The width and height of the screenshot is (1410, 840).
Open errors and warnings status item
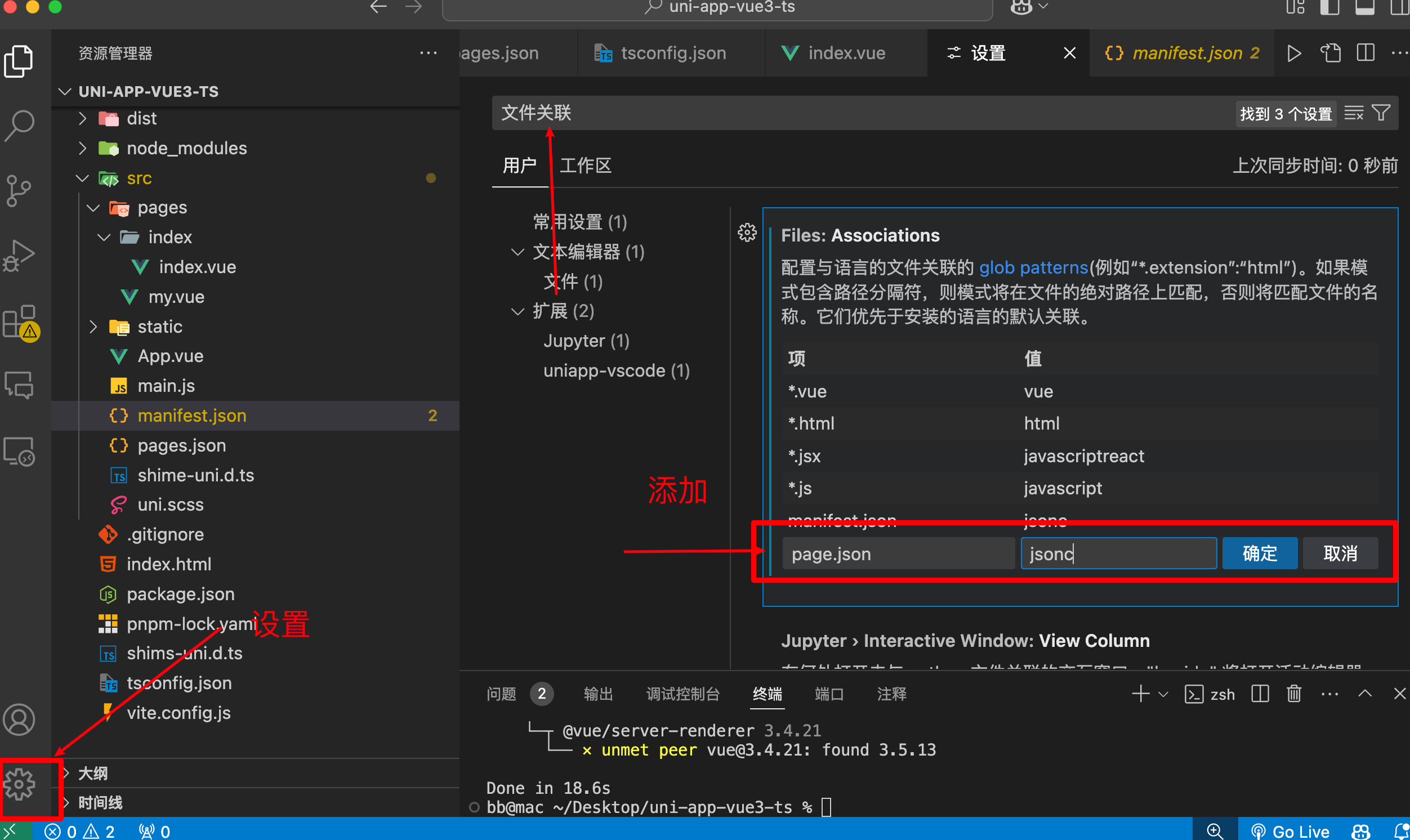coord(80,831)
